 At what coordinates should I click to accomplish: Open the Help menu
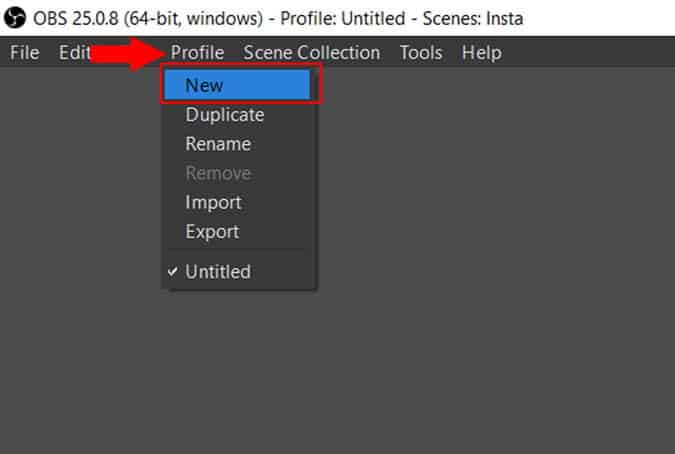pyautogui.click(x=481, y=53)
